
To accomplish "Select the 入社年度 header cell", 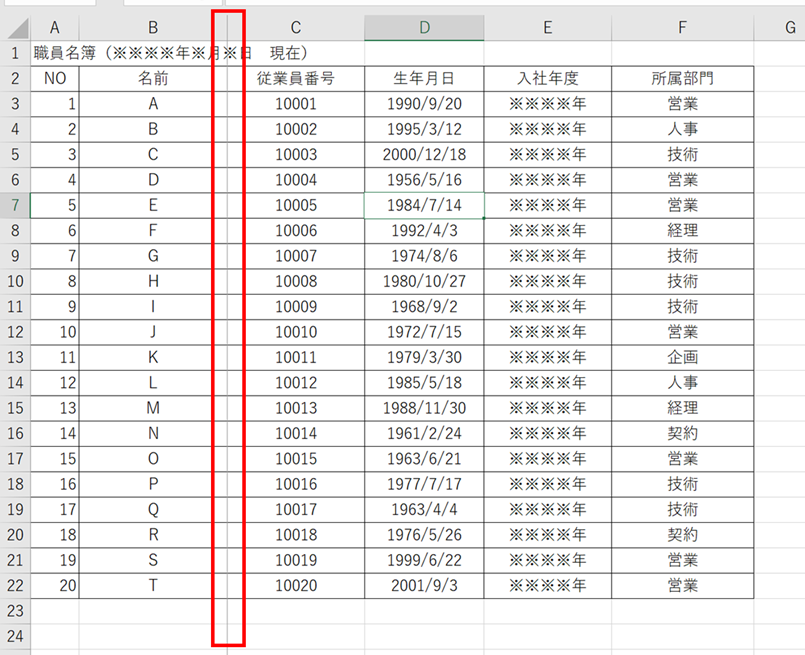I will pos(547,78).
